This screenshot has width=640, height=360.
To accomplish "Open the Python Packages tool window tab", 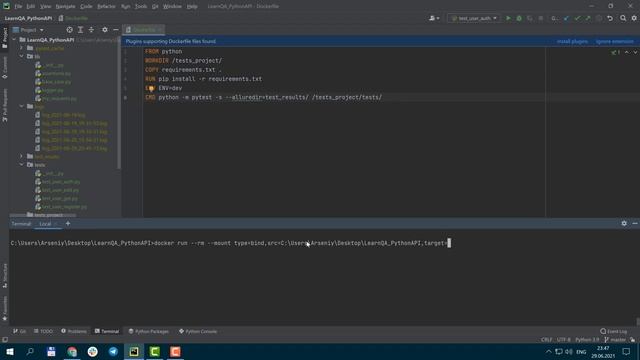I will pyautogui.click(x=149, y=331).
